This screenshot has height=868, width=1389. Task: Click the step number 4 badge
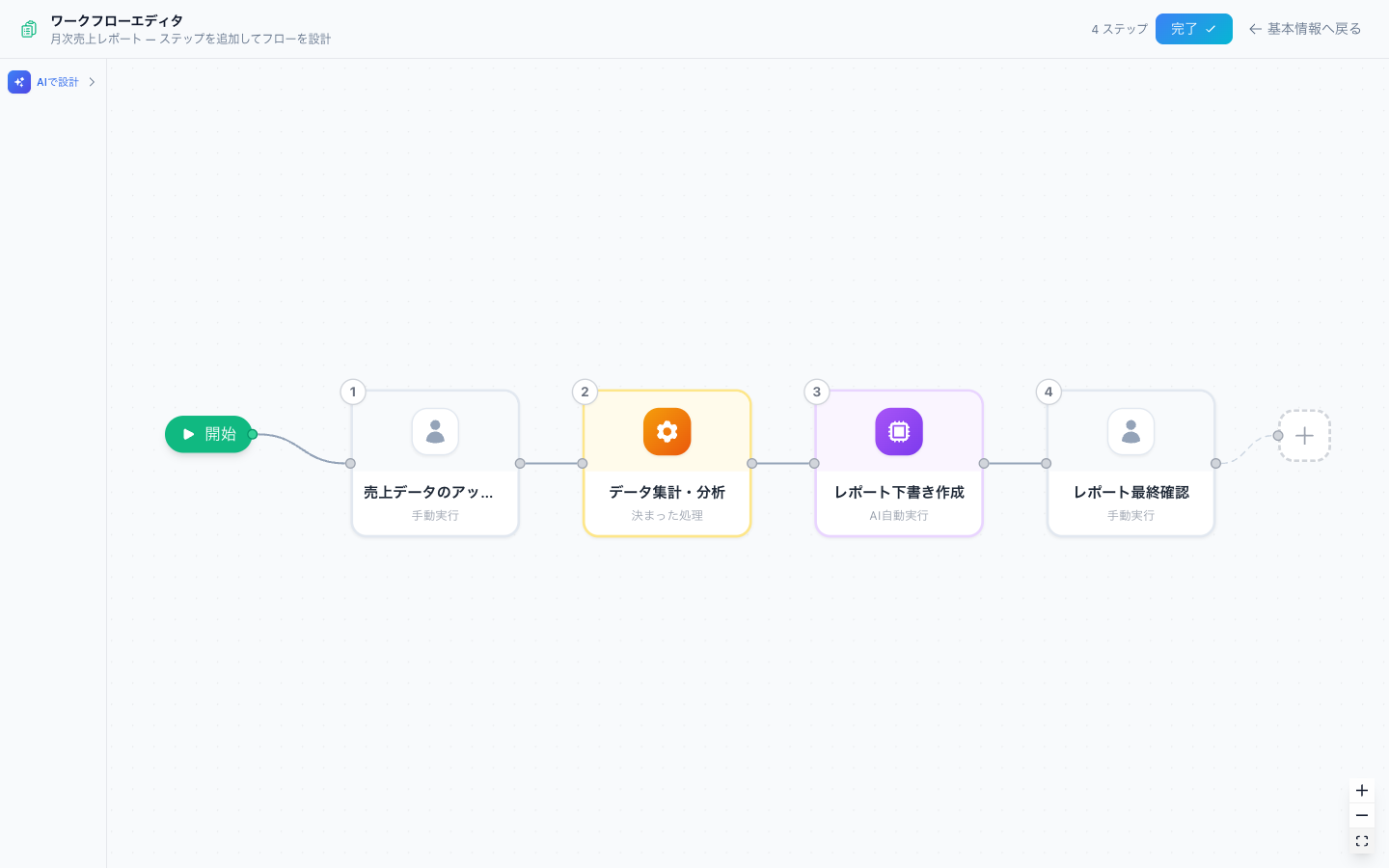(1049, 392)
